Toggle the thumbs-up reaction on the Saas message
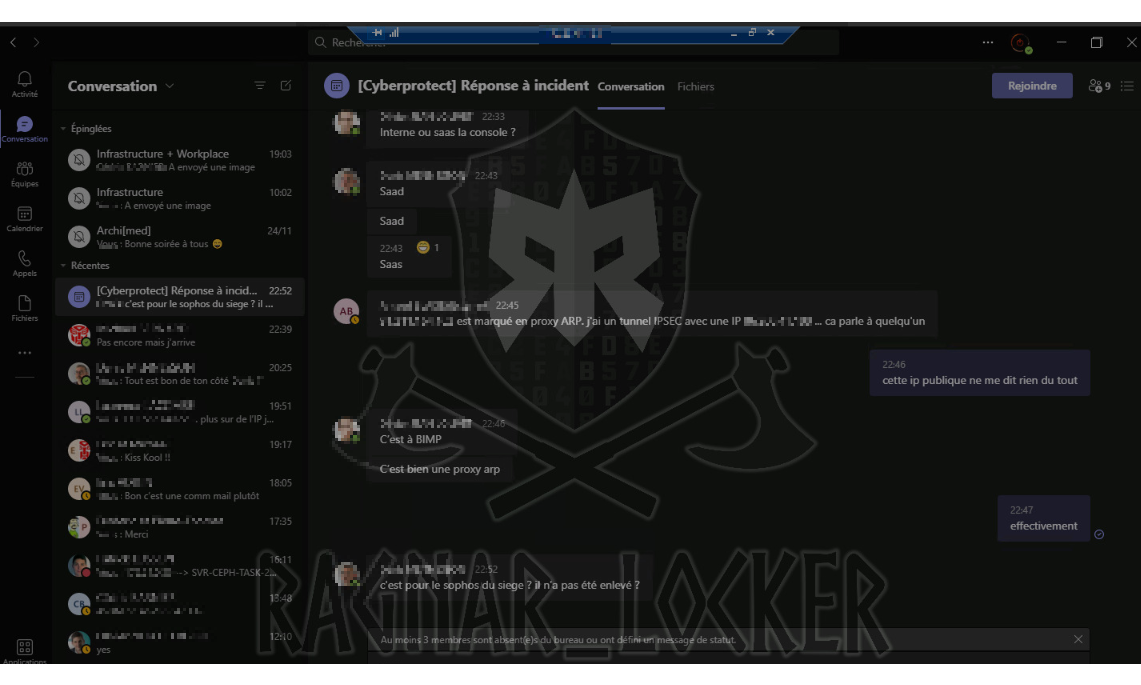Image resolution: width=1141 pixels, height=685 pixels. 421,246
